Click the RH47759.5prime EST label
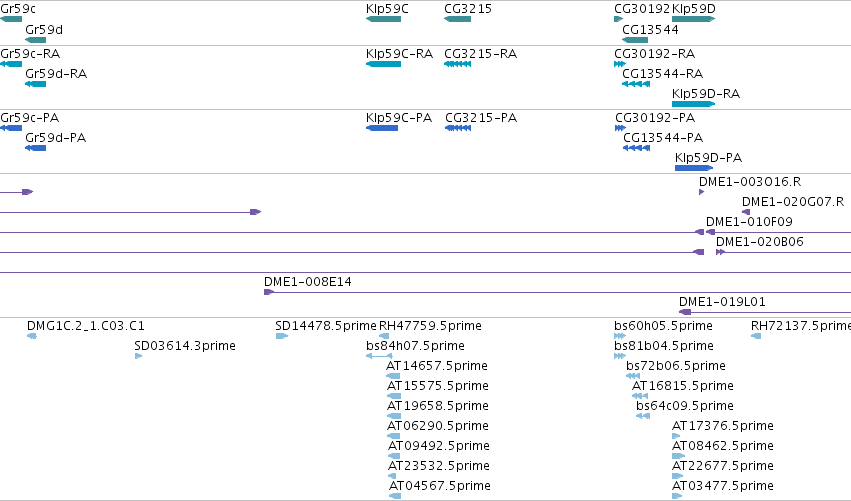 [430, 326]
